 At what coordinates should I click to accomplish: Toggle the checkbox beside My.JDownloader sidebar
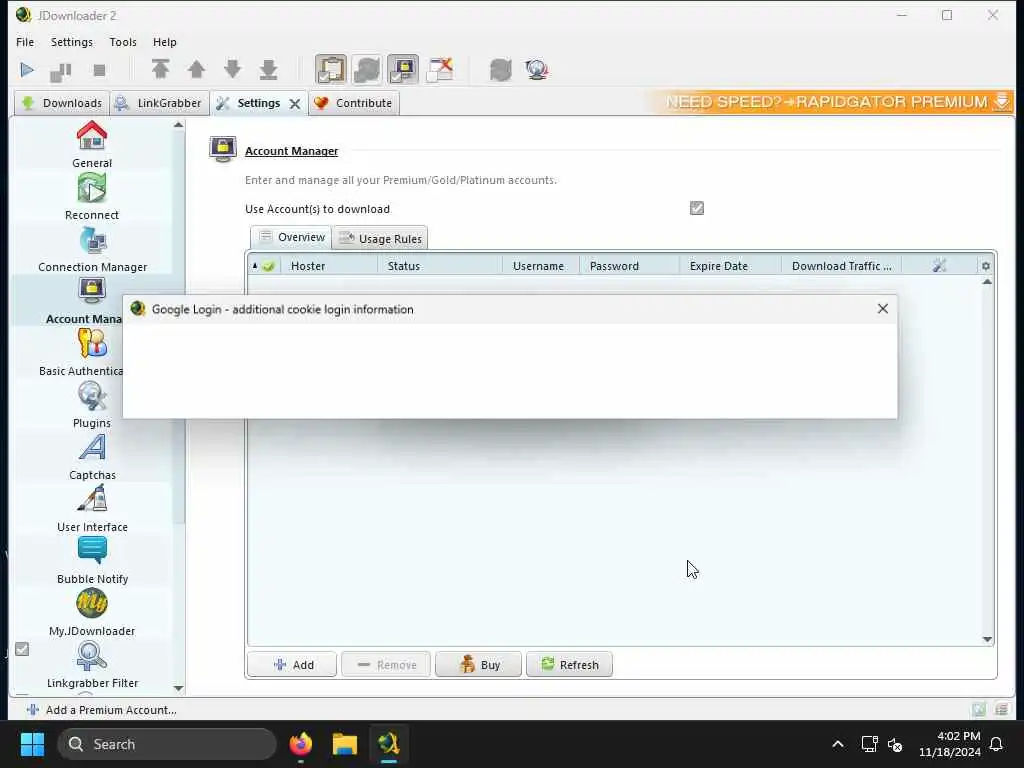pos(22,649)
